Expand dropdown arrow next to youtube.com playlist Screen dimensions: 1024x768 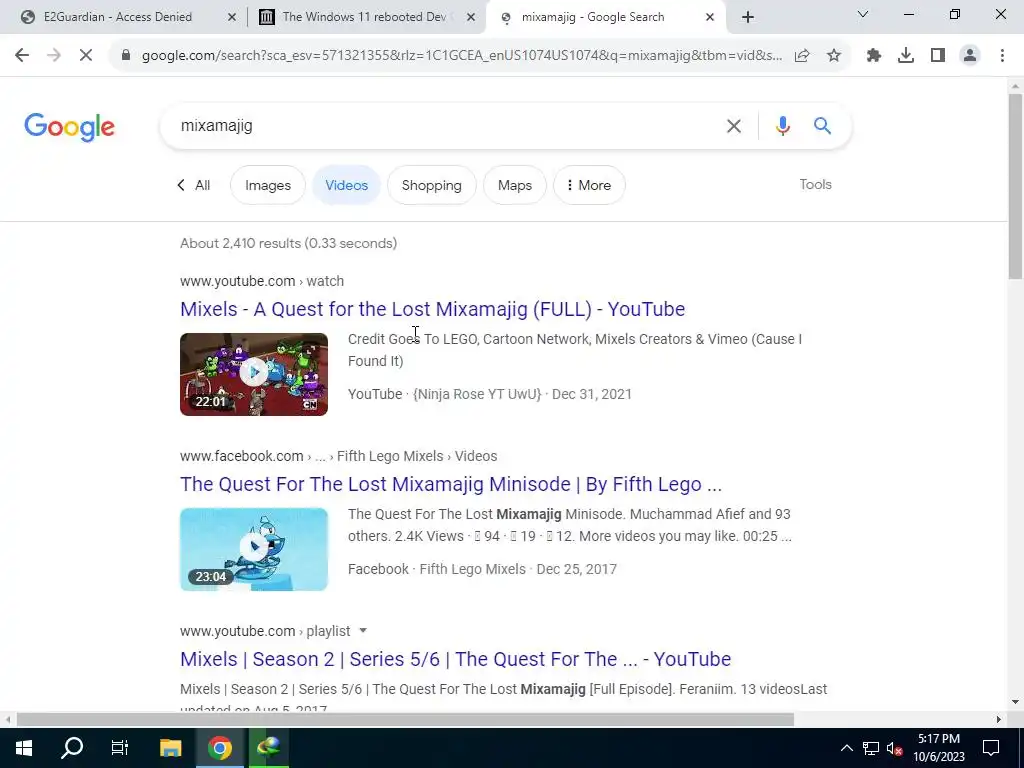tap(363, 631)
